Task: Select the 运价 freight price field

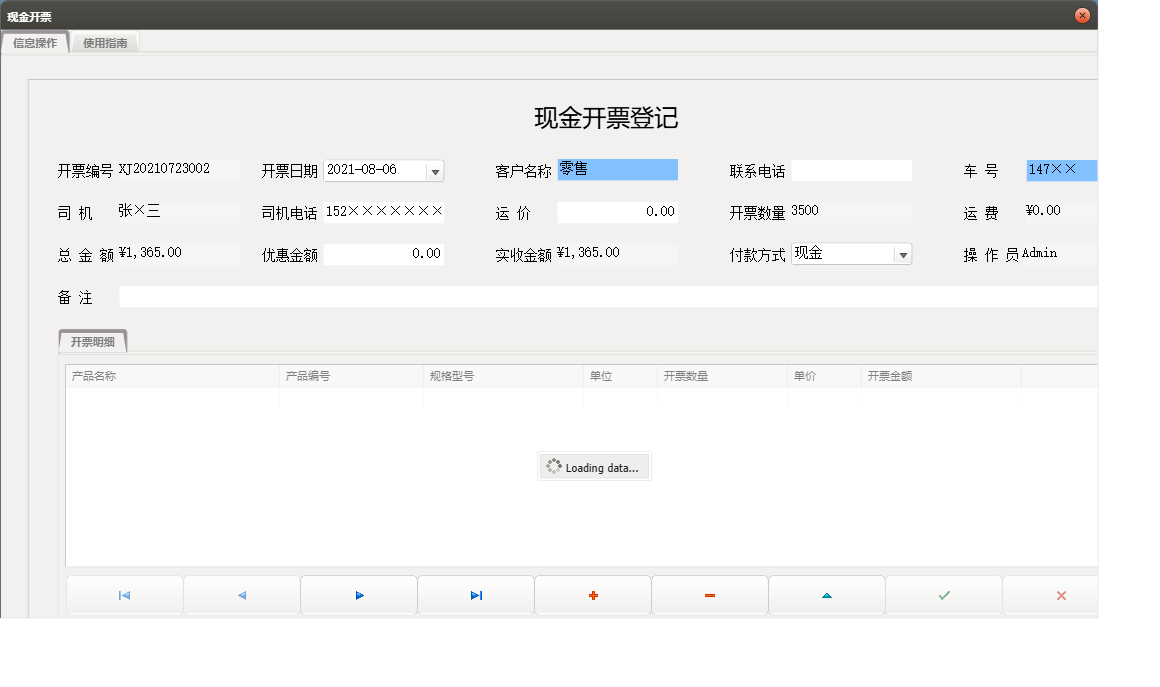Action: pos(617,211)
